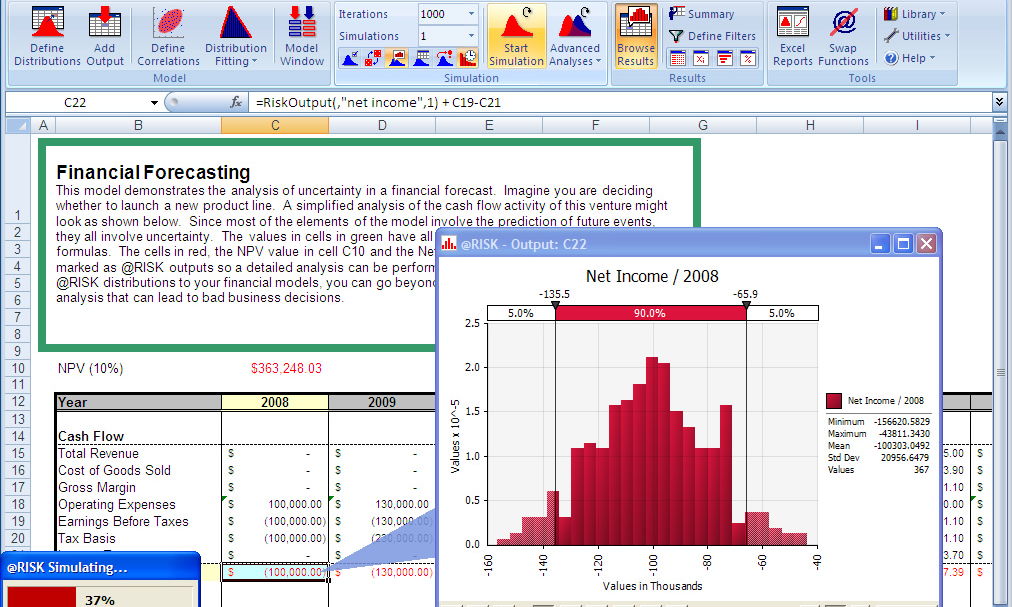Click insert function fx icon
The image size is (1012, 607).
coord(236,102)
